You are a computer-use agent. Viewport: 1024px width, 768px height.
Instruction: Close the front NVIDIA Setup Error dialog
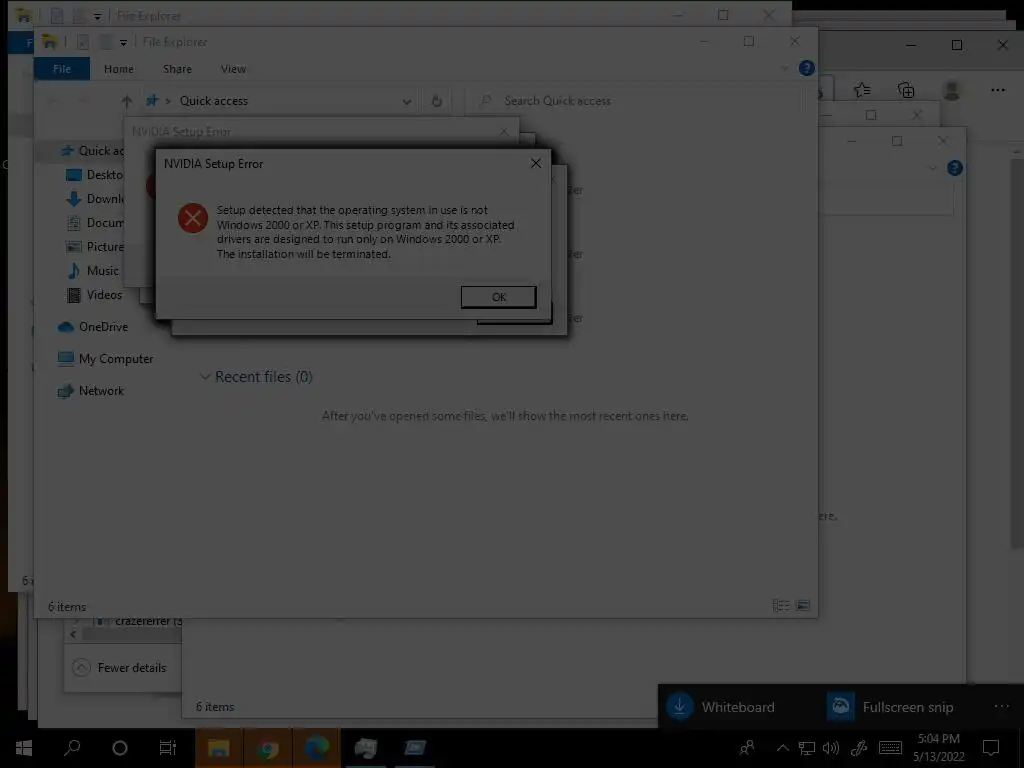[536, 163]
